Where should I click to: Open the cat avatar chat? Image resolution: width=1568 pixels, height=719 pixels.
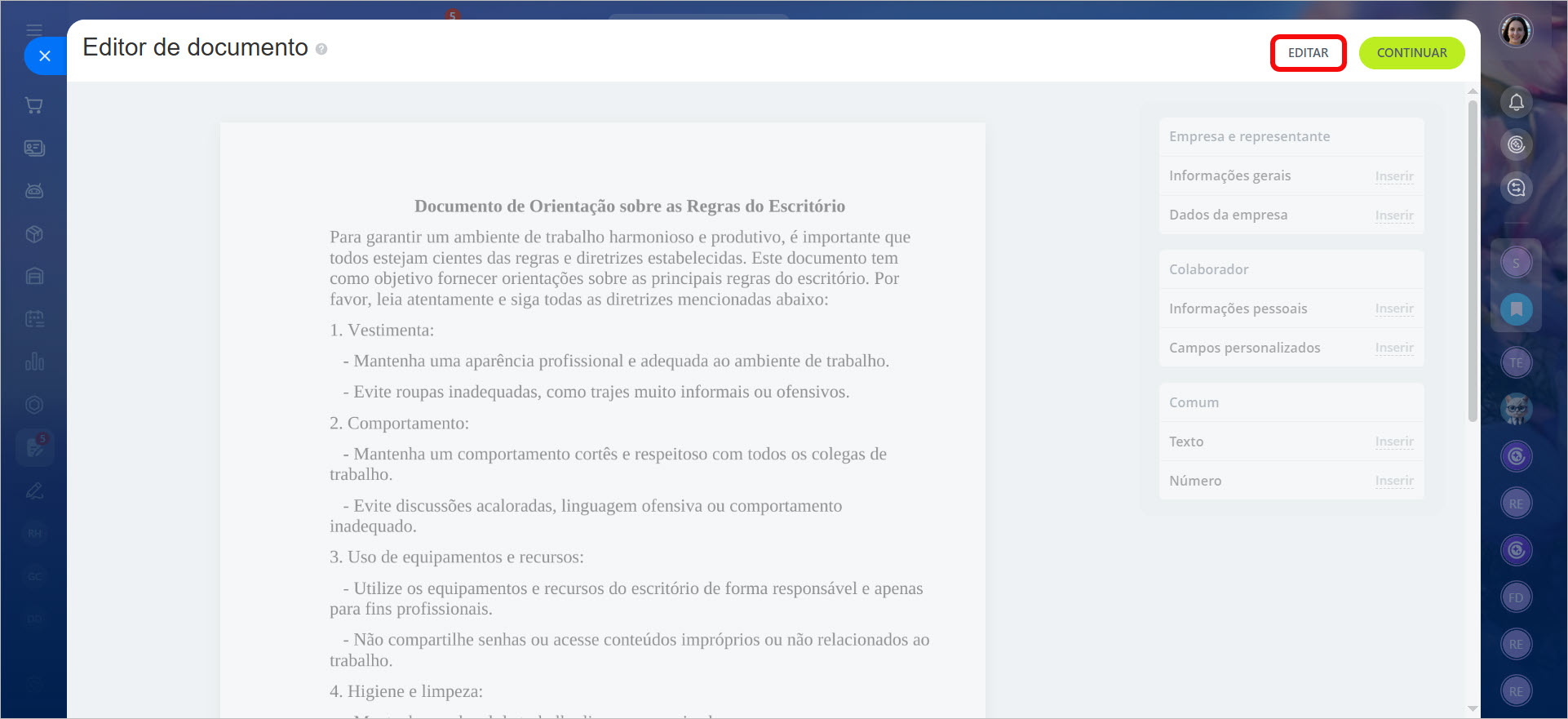1516,409
